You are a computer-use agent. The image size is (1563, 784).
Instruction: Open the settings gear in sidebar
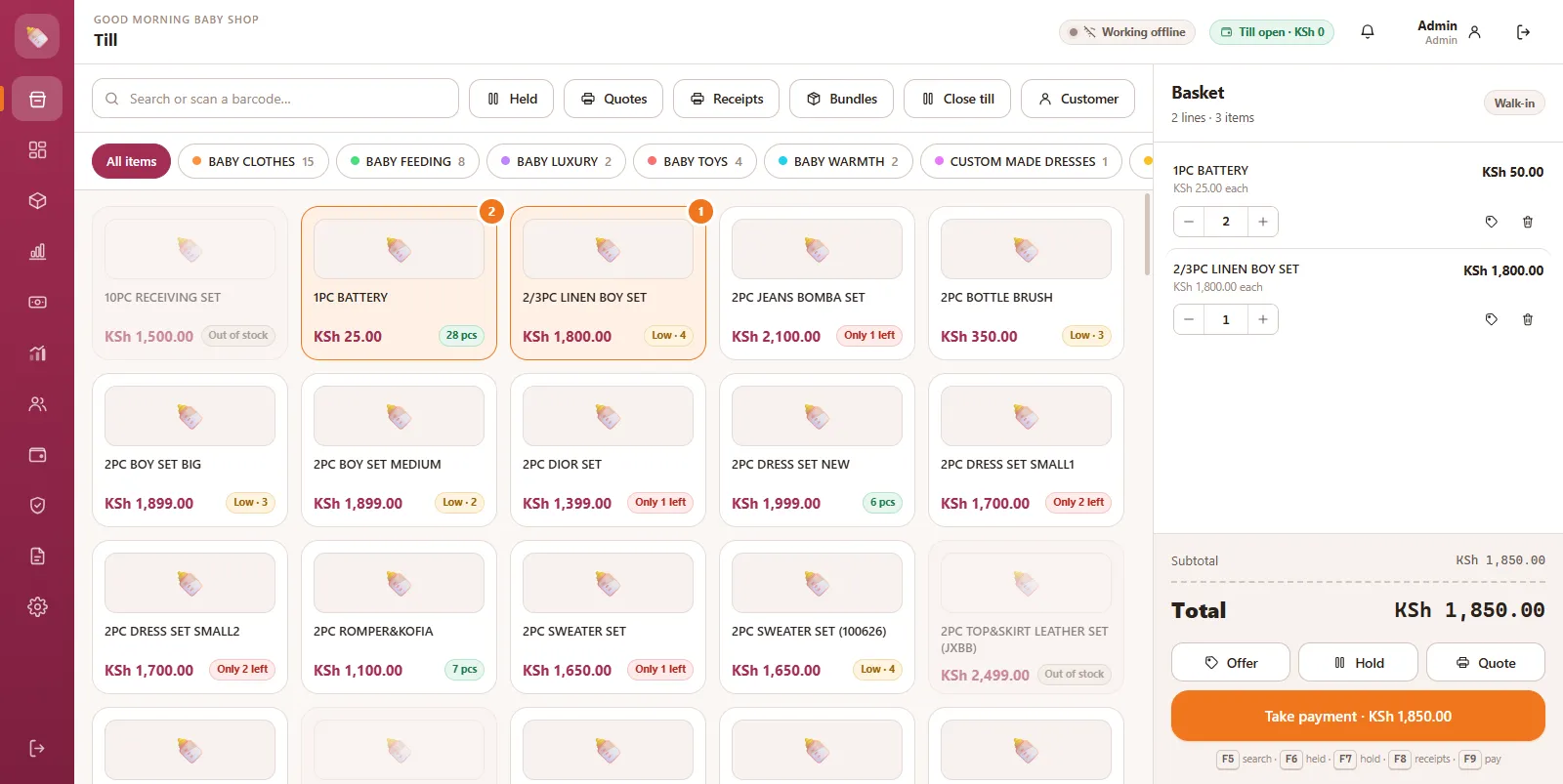(x=37, y=606)
